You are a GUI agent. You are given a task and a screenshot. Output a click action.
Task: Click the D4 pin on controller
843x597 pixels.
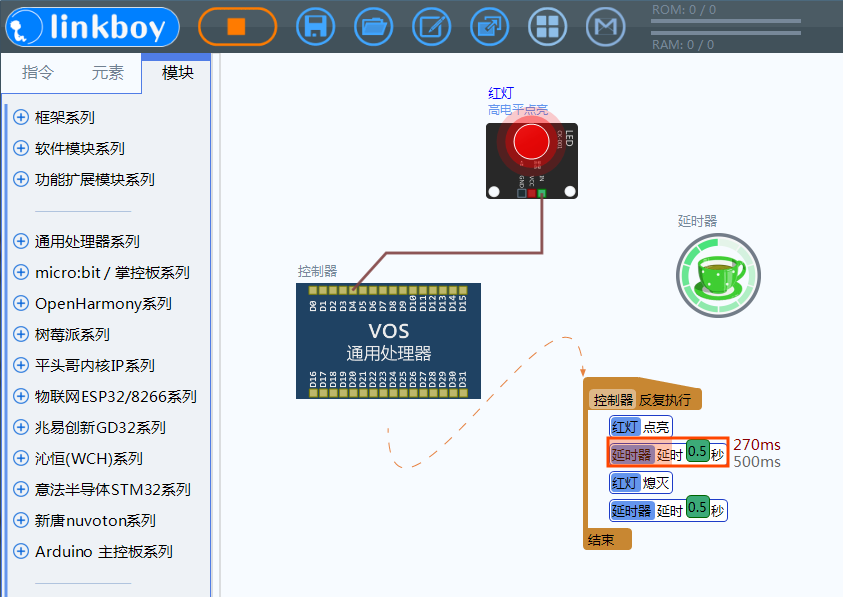pos(353,290)
